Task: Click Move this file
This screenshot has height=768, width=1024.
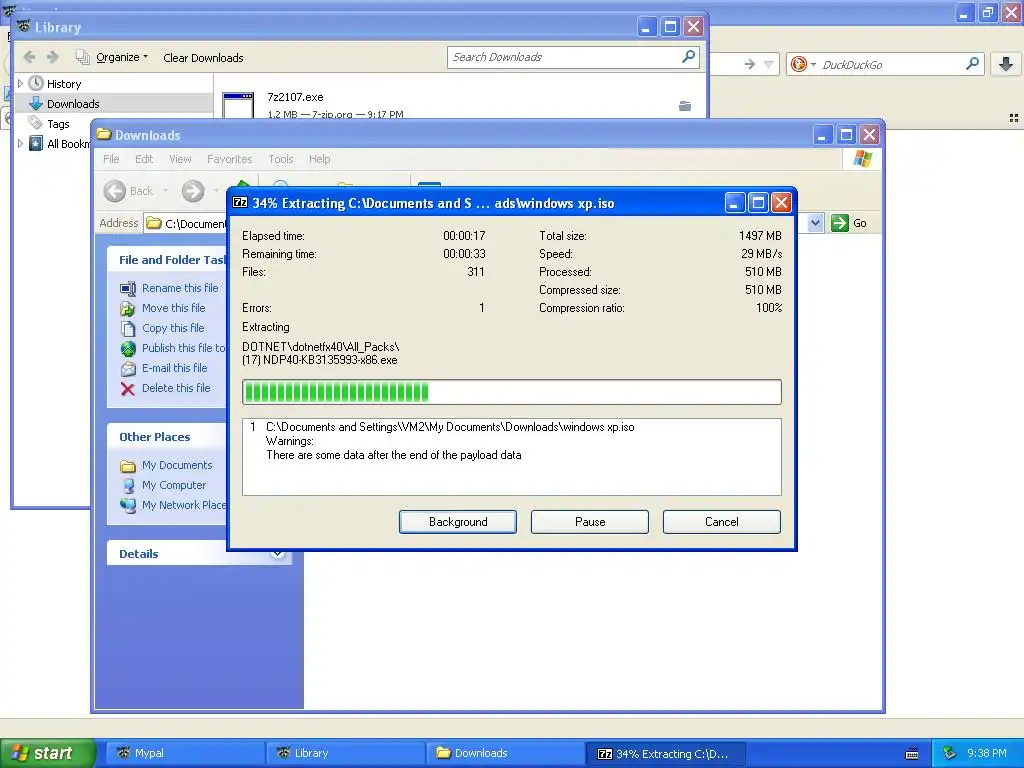Action: [174, 308]
